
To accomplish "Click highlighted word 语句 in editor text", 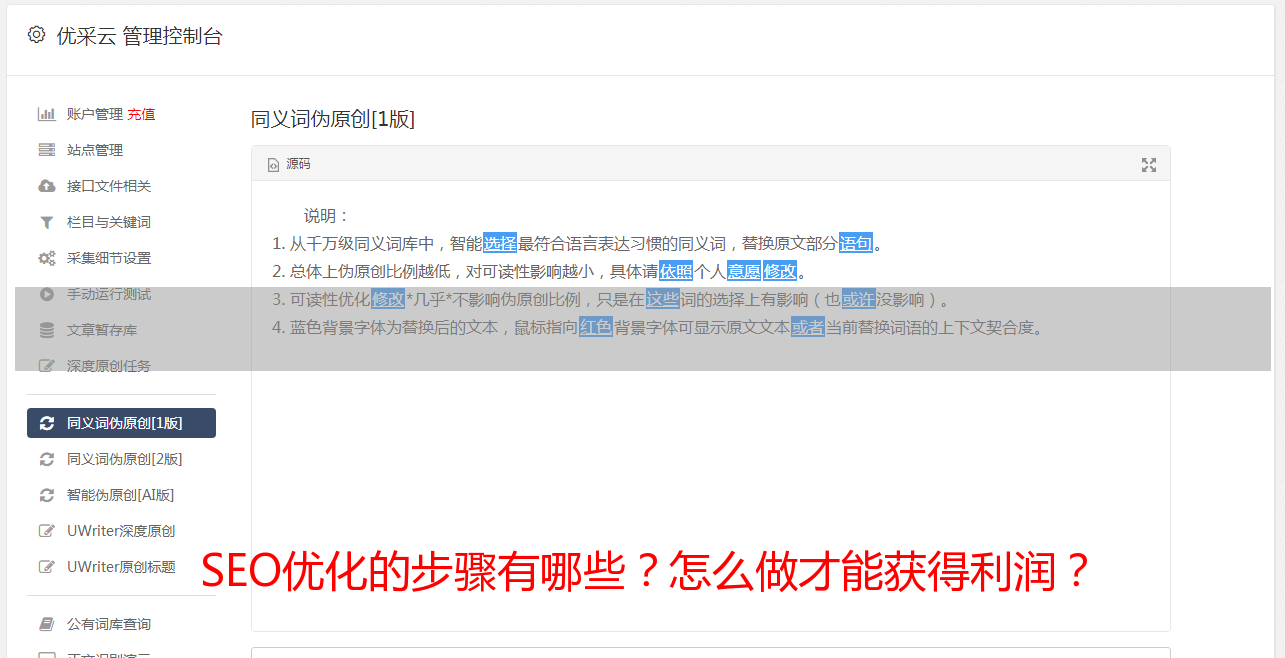I will click(856, 243).
